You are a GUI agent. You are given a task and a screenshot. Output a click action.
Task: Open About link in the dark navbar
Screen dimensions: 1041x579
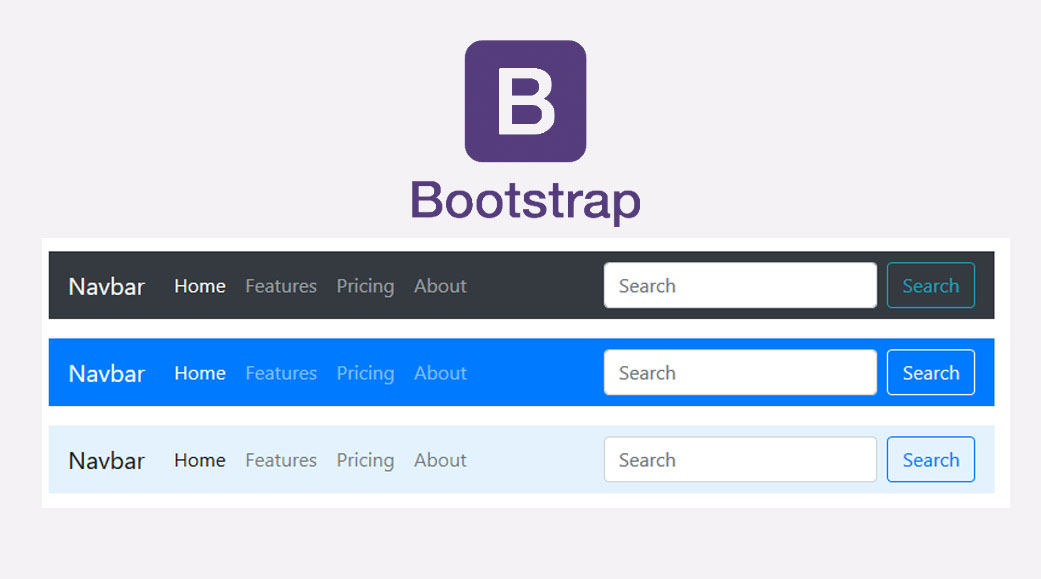point(440,286)
